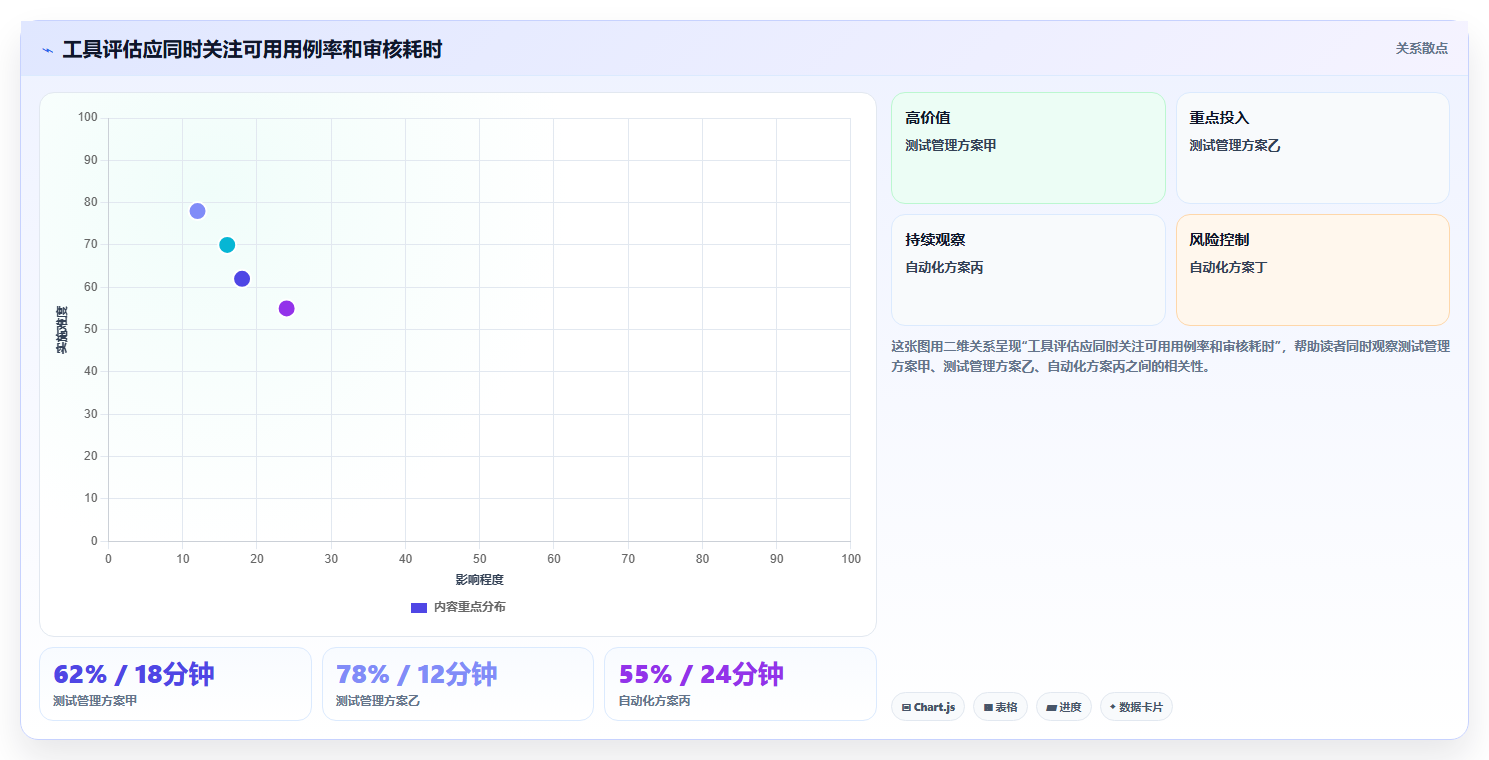The width and height of the screenshot is (1489, 760).
Task: Toggle the 内容重点分布 legend item
Action: 458,607
